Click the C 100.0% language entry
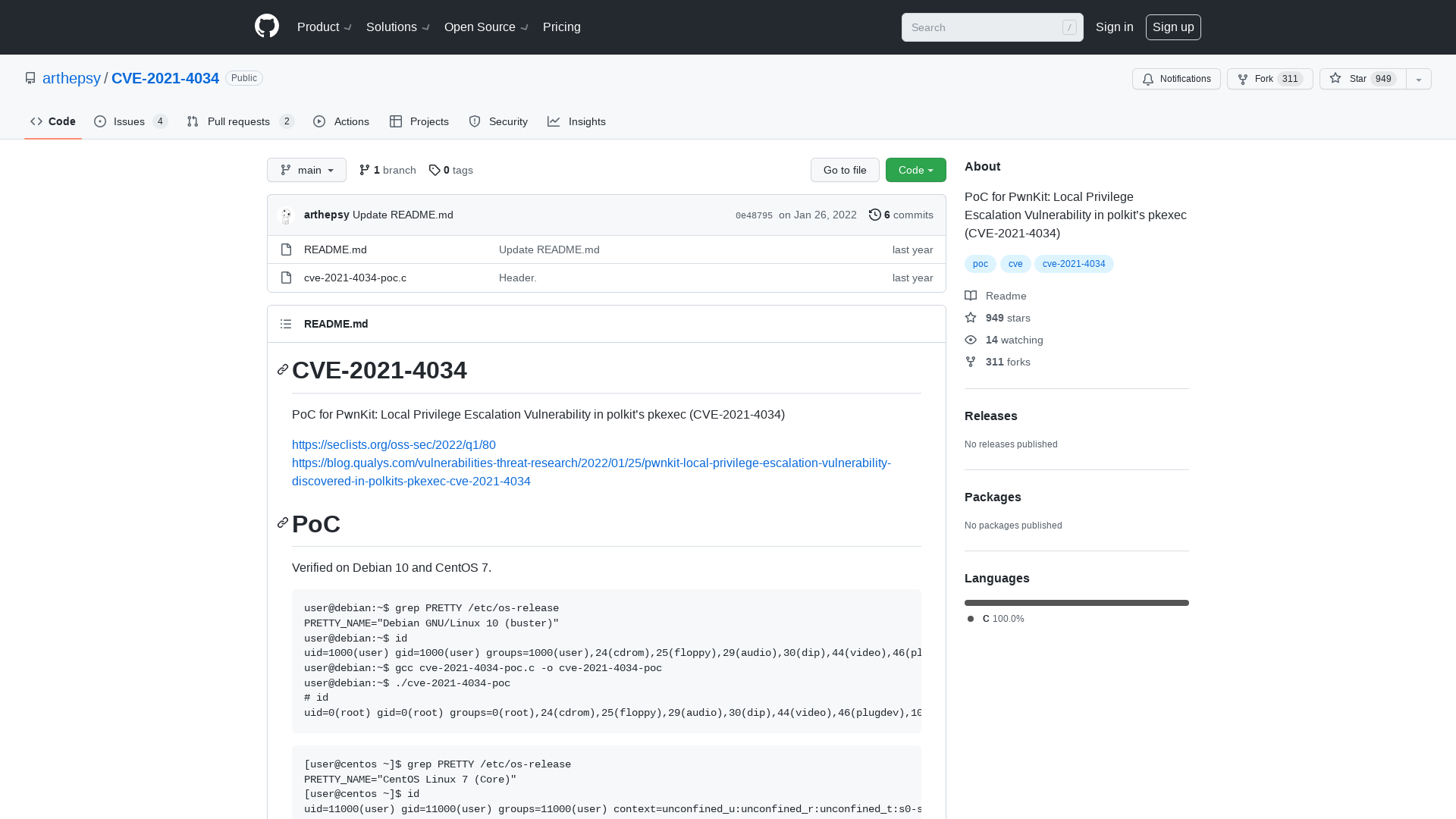 tap(996, 619)
